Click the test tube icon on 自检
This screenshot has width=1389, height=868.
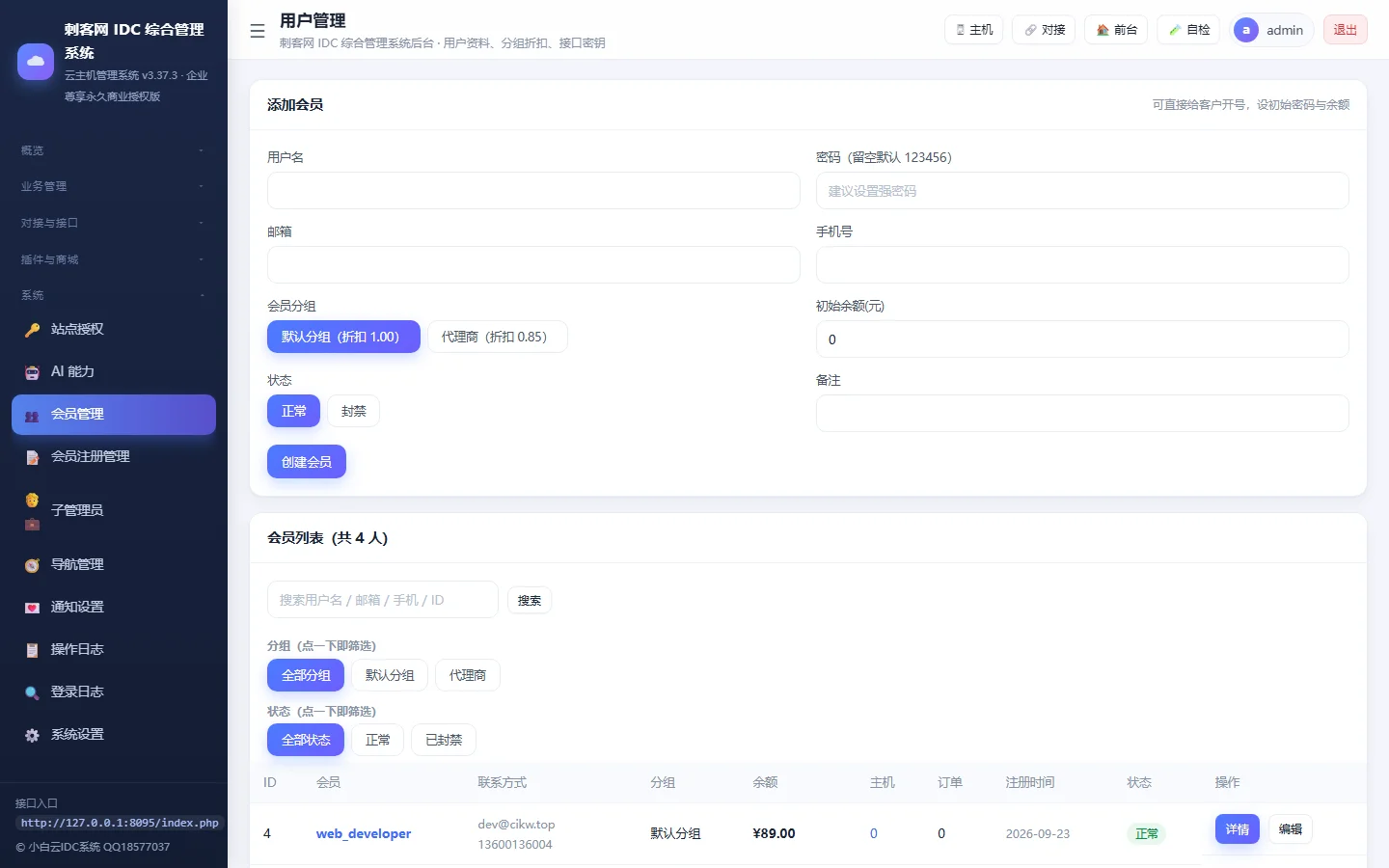1175,30
